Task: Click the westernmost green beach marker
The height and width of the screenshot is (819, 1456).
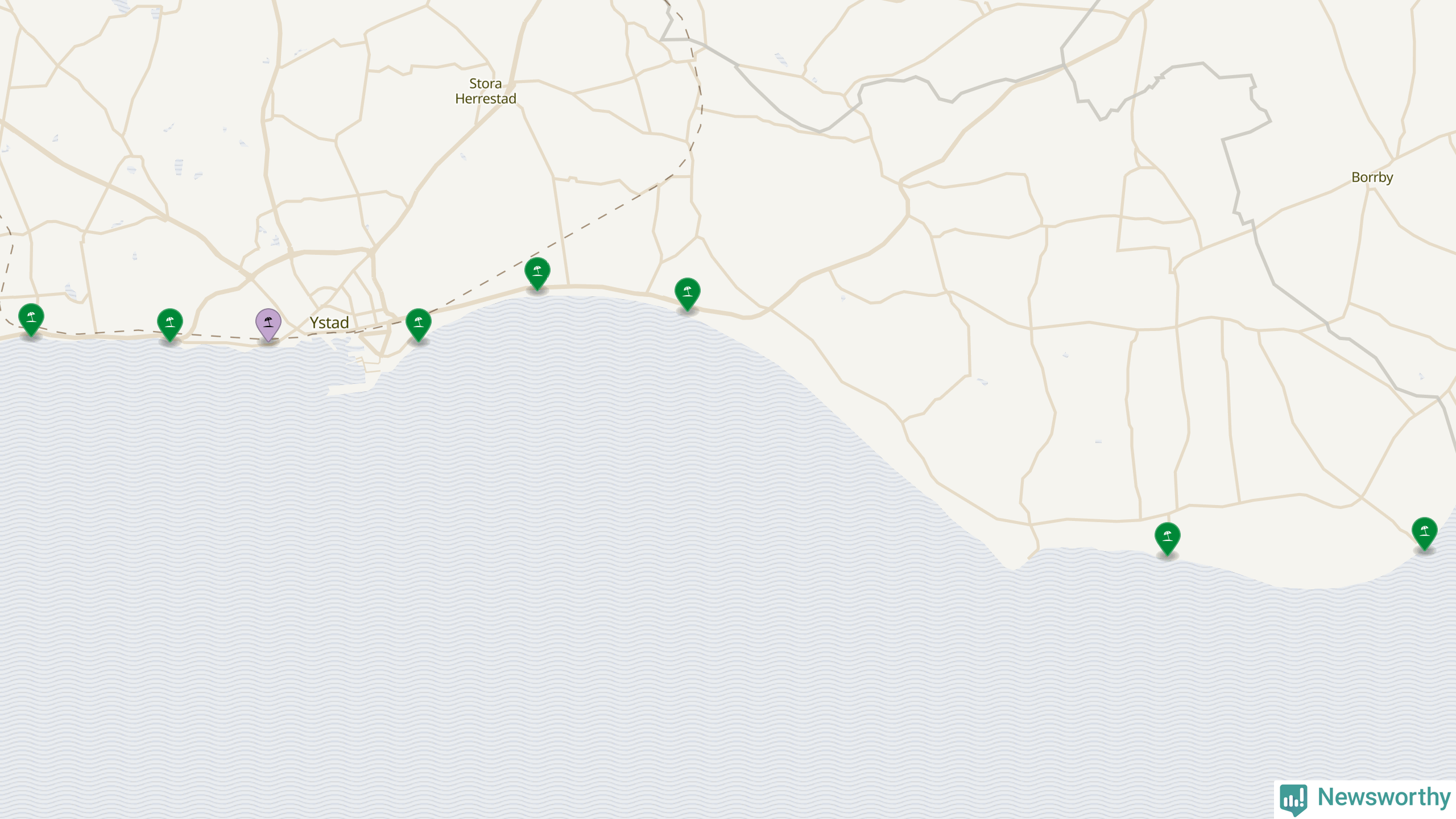Action: [31, 319]
